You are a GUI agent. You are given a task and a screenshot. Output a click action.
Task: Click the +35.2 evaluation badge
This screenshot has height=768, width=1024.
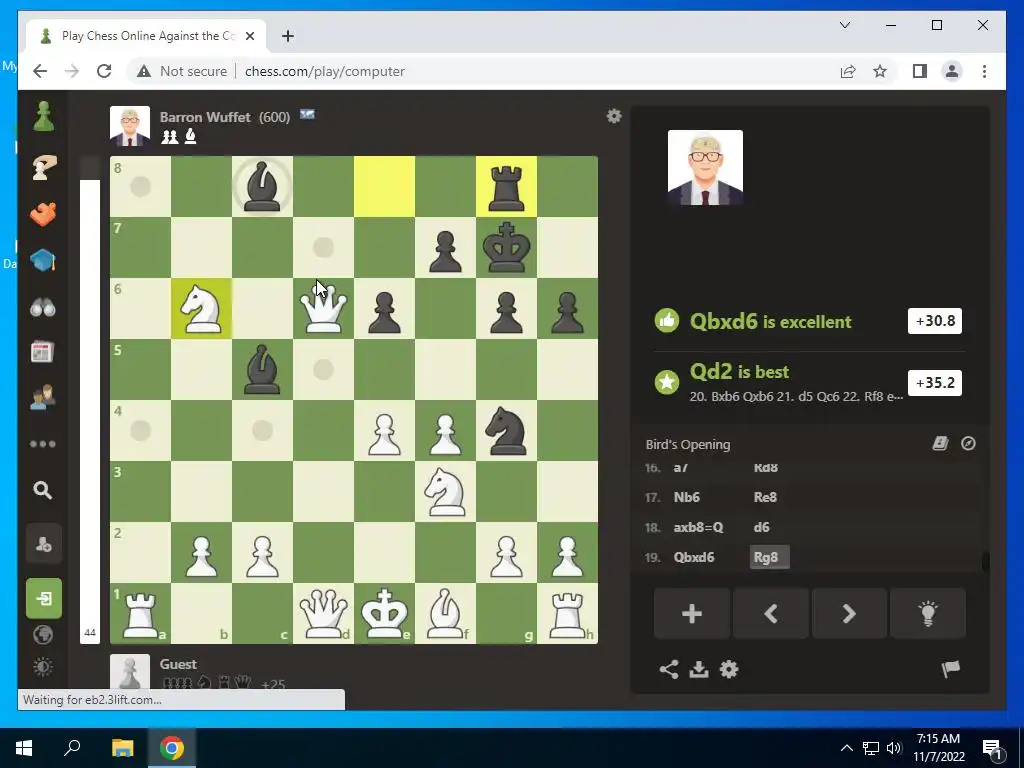point(935,383)
